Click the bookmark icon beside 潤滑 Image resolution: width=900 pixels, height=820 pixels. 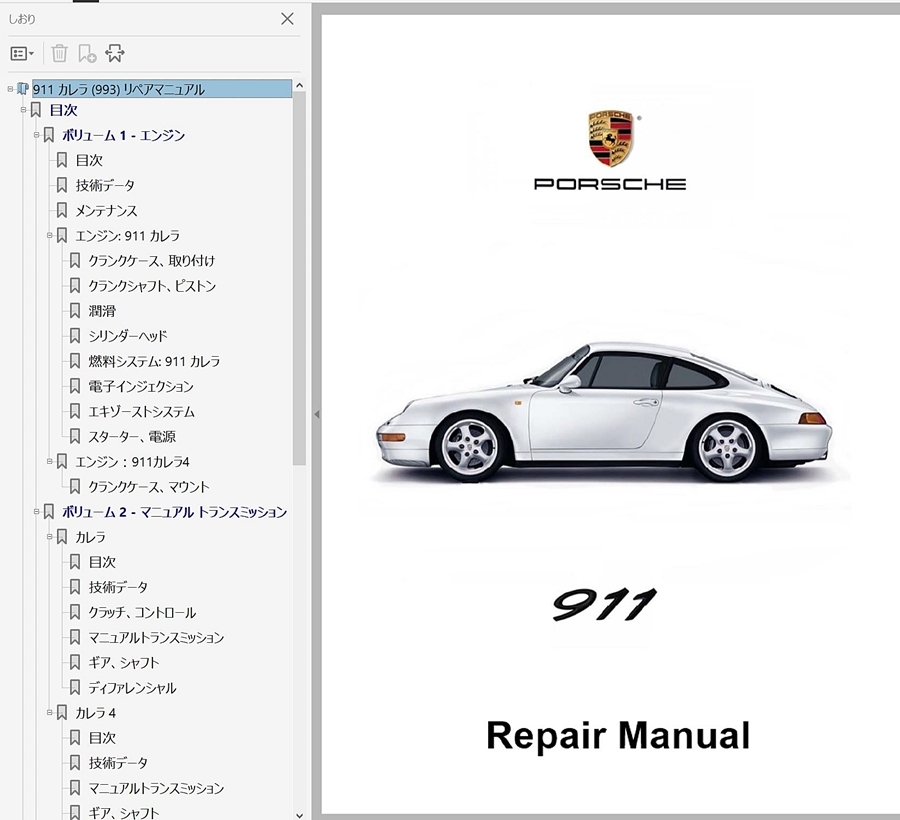[75, 311]
